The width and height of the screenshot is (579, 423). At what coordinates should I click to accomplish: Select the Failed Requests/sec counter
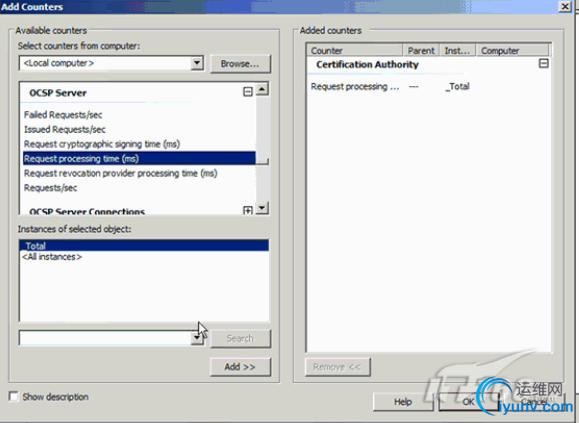[x=63, y=115]
